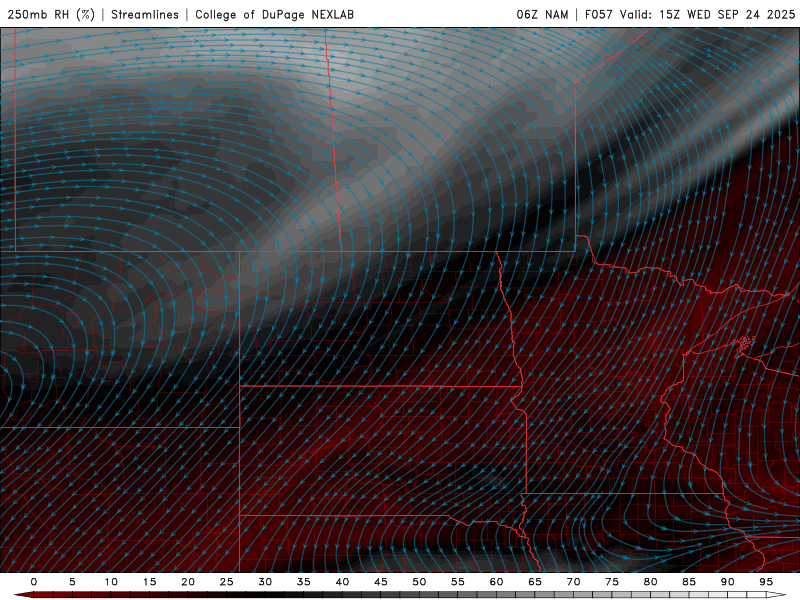This screenshot has height=600, width=800.
Task: Click the '30' label on the color scale
Action: (x=265, y=582)
